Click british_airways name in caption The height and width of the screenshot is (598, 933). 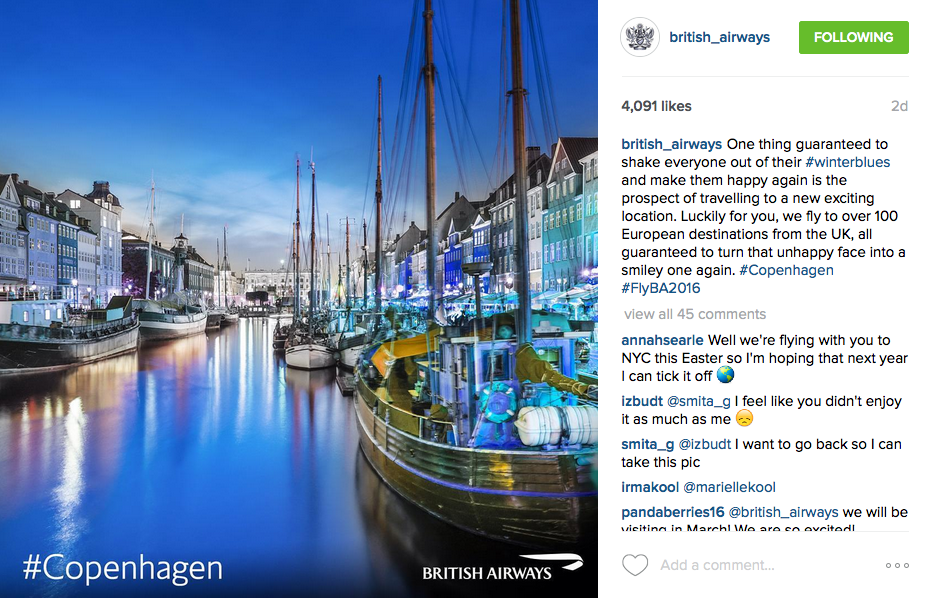tap(671, 145)
